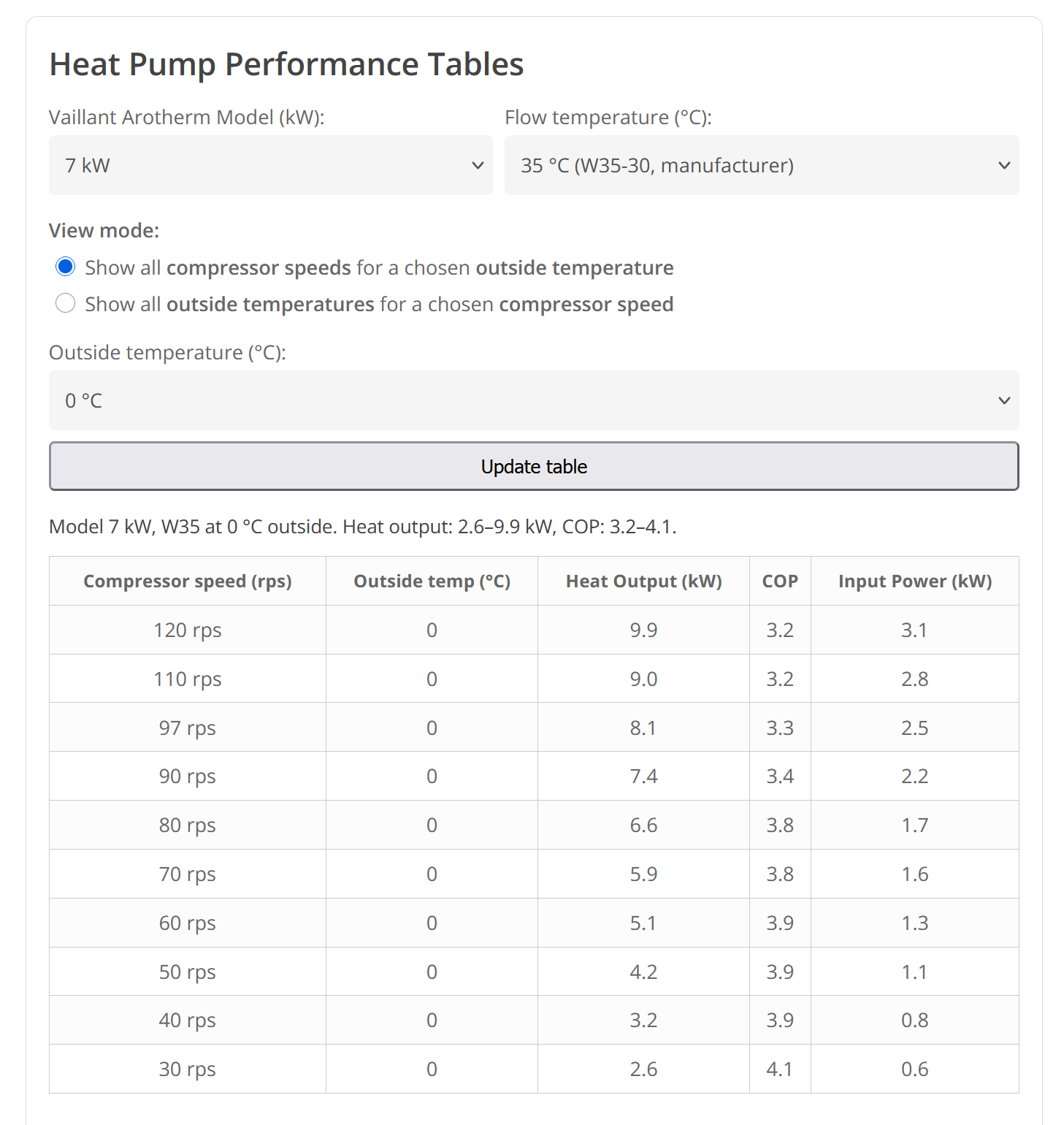The height and width of the screenshot is (1125, 1064).
Task: Click the 4.1 COP value cell
Action: point(780,1069)
